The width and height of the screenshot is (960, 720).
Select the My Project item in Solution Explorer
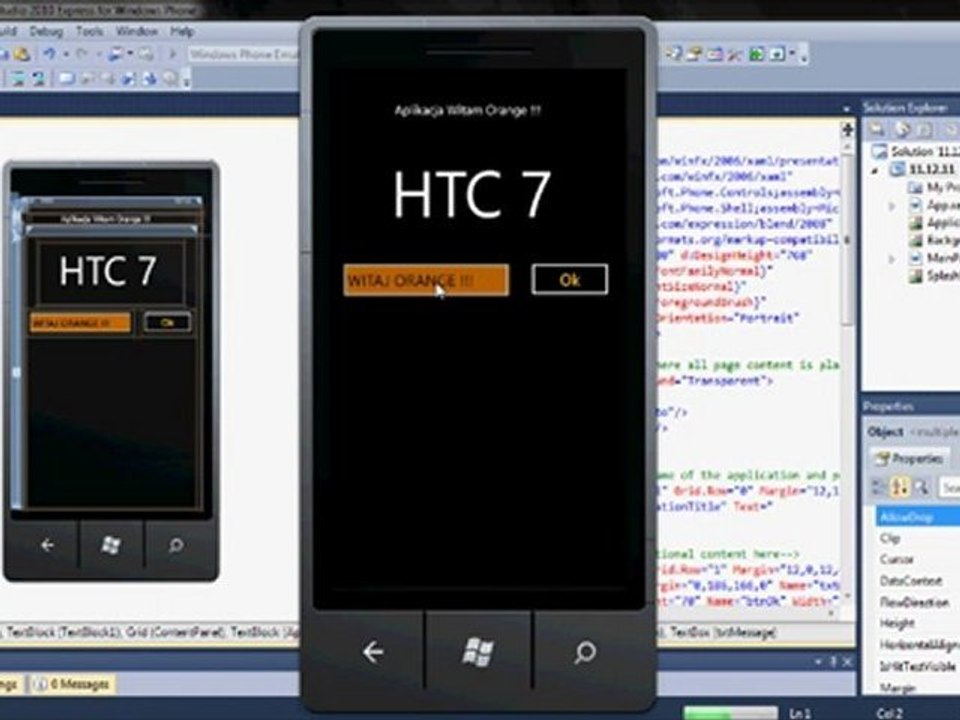tap(934, 187)
